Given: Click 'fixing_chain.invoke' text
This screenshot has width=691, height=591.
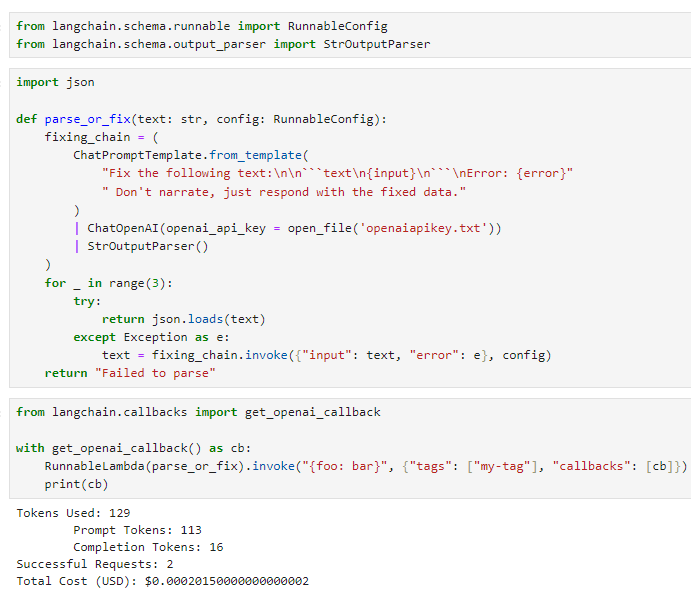Looking at the screenshot, I should [219, 355].
